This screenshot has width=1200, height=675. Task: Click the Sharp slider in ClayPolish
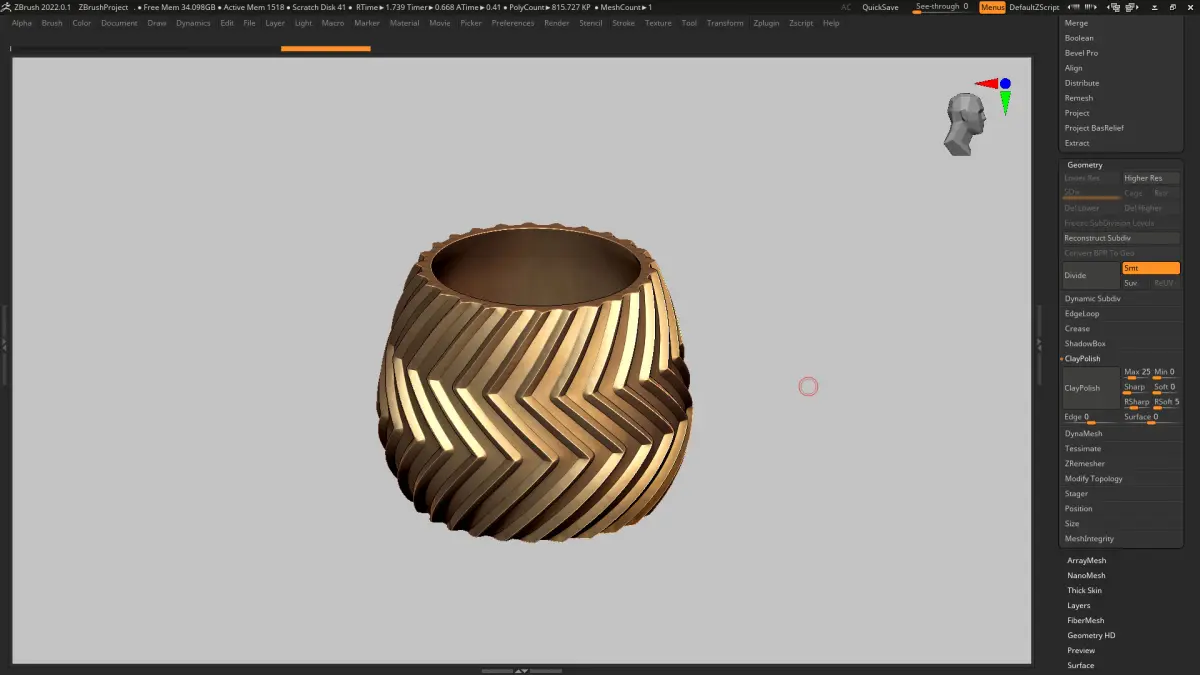1137,388
